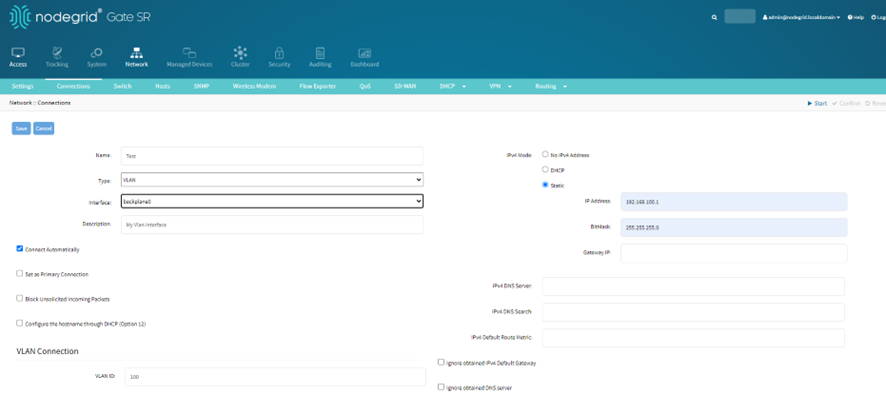Click the search box in header
886x395 pixels.
740,16
